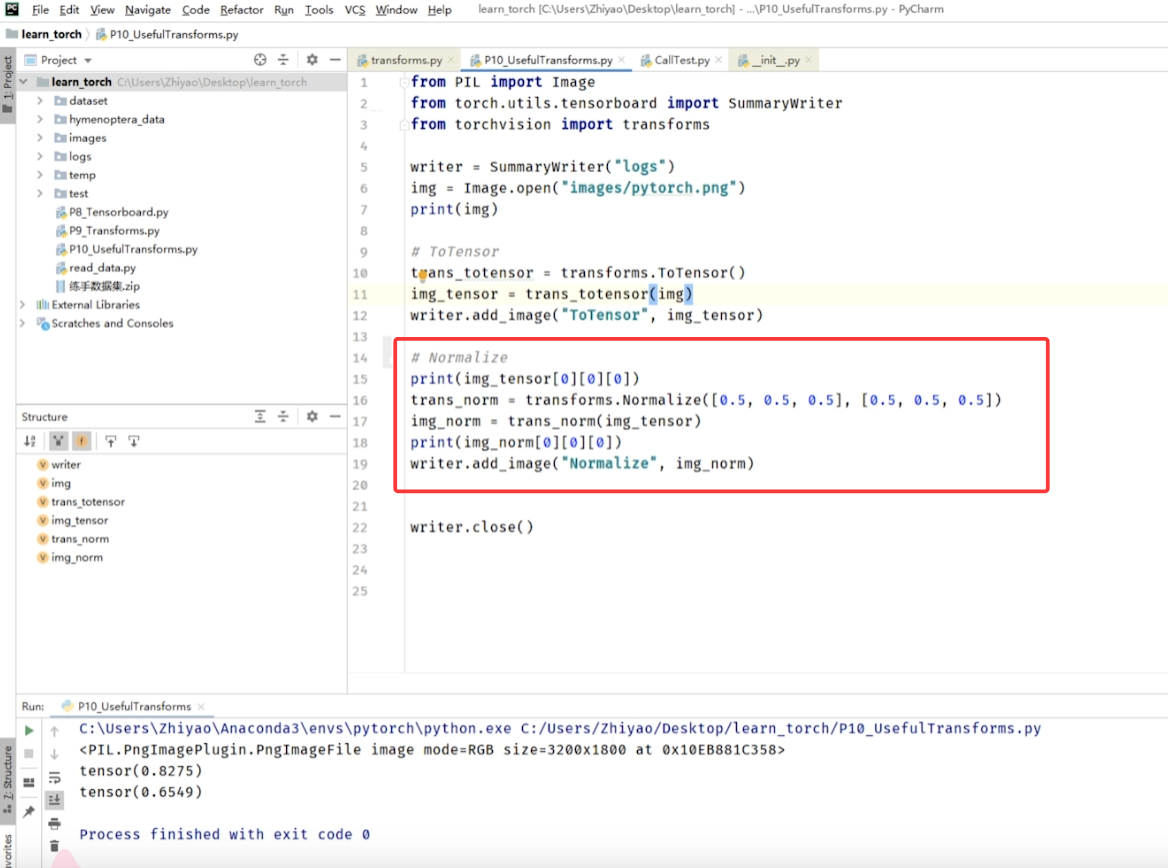
Task: Toggle soft-wrap in Run console
Action: click(54, 778)
